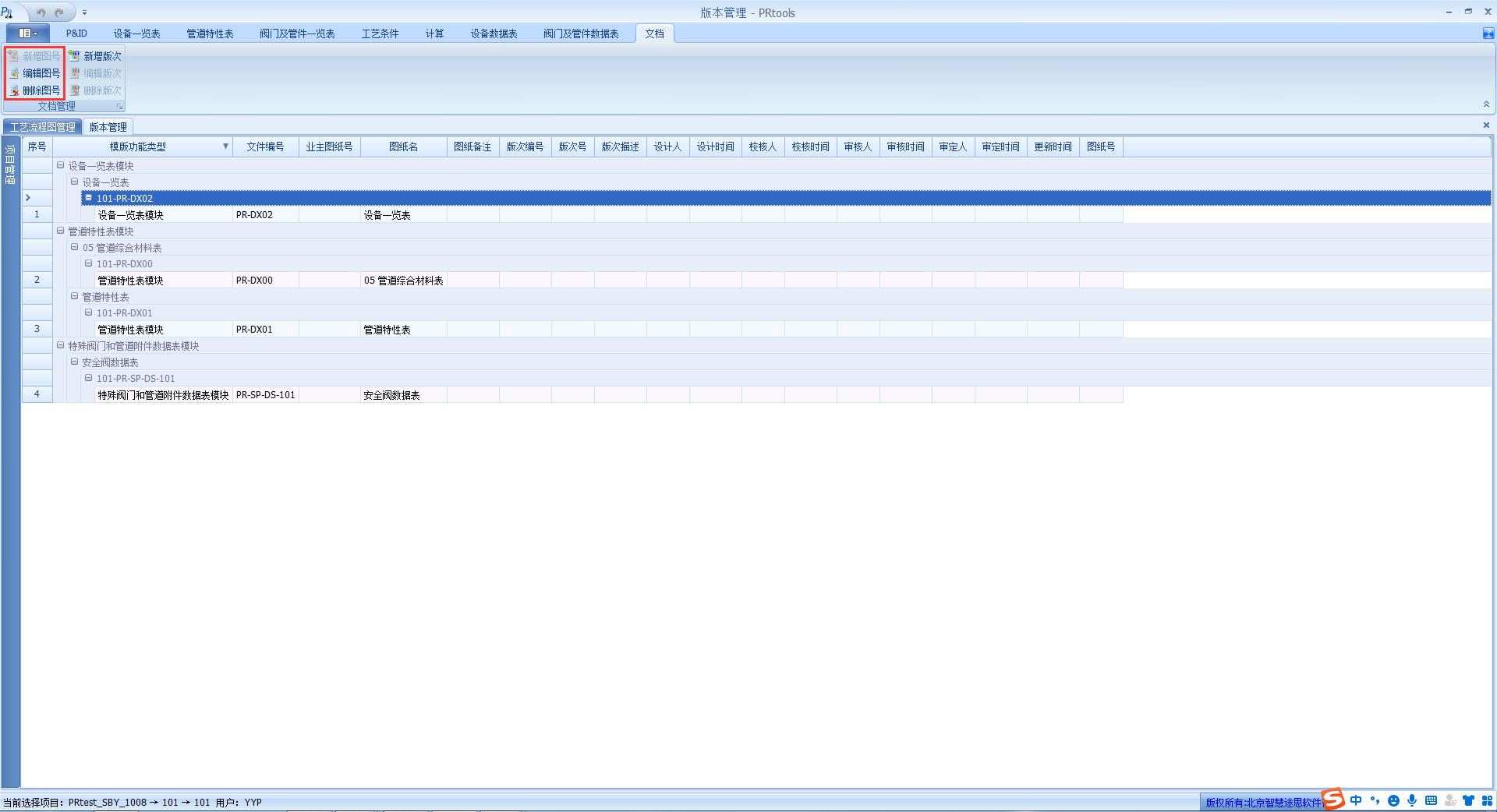
Task: Open the Sogou soft keyboard icon
Action: coord(1431,800)
